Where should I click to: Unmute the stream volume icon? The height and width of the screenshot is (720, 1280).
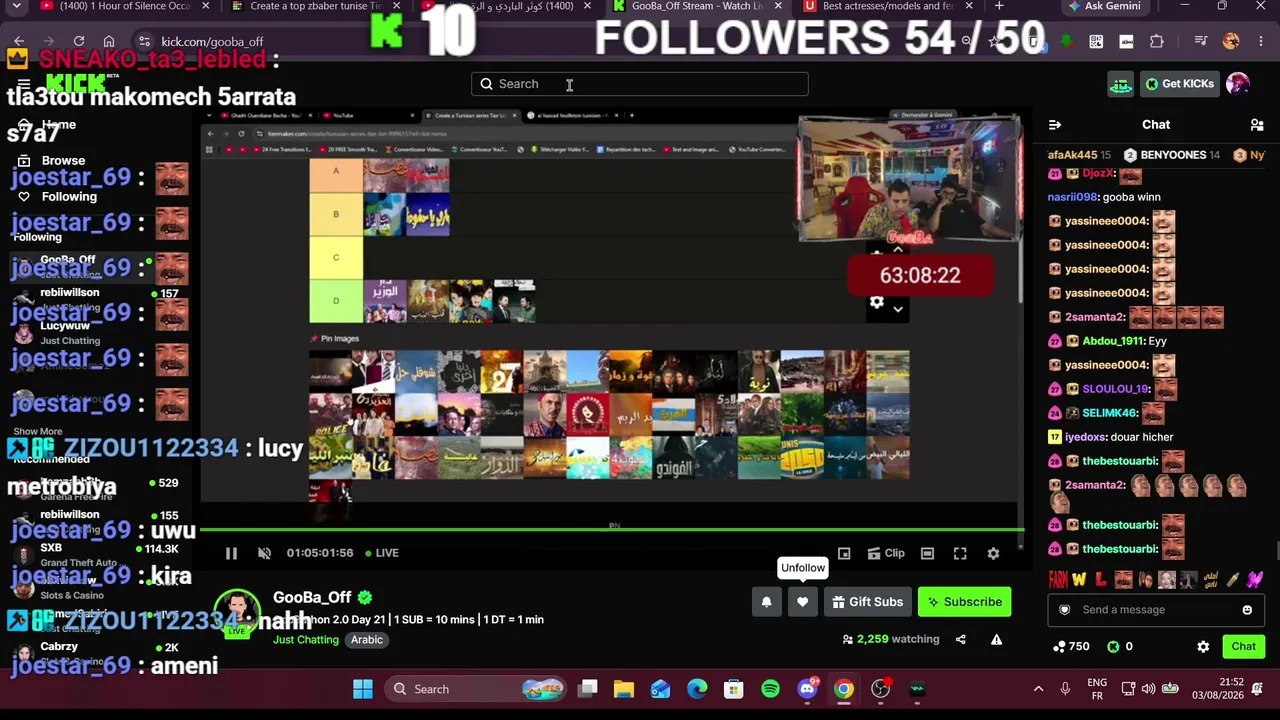click(x=264, y=553)
